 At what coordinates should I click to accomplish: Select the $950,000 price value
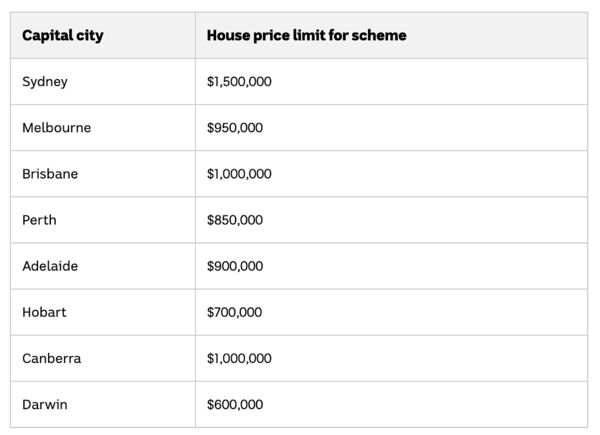pos(235,127)
